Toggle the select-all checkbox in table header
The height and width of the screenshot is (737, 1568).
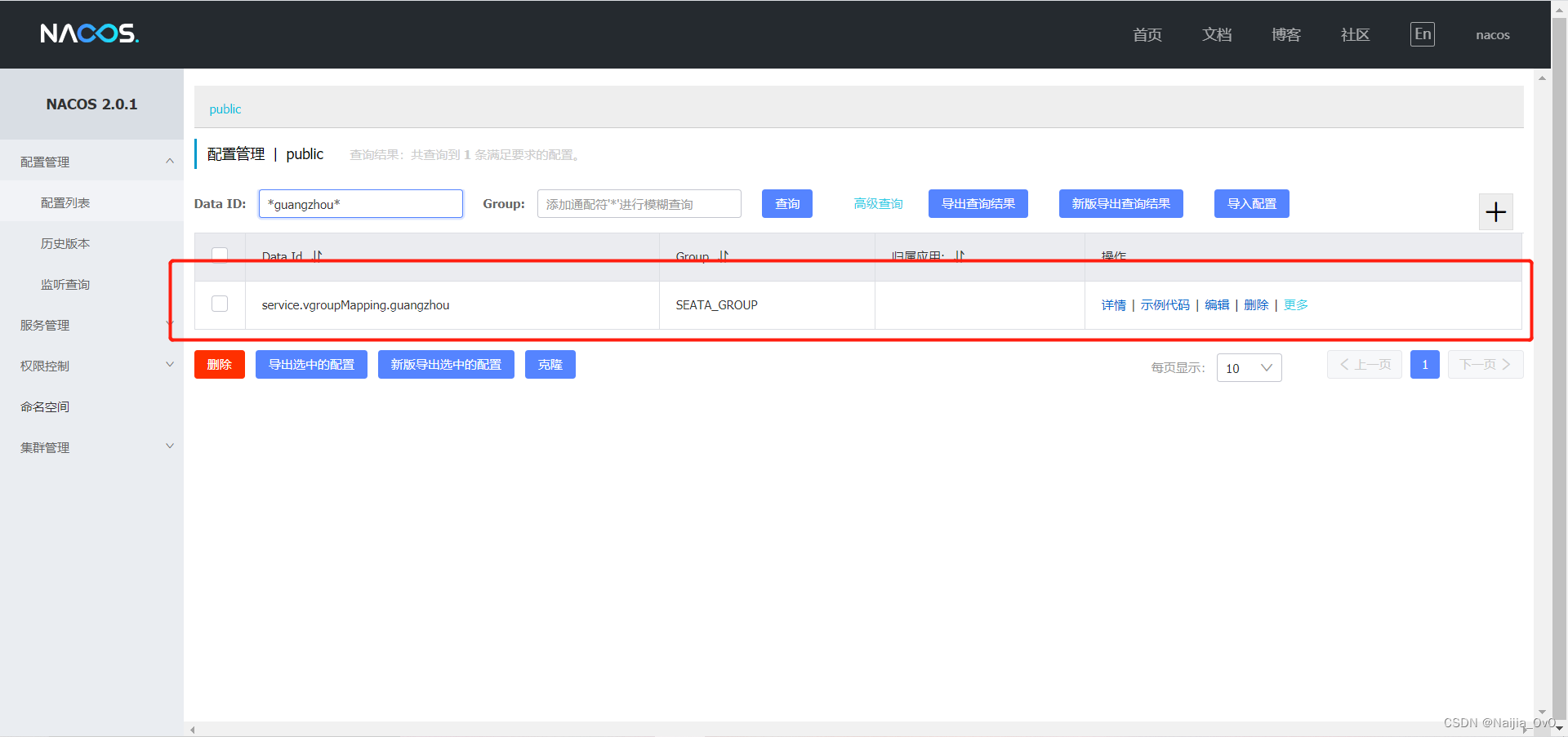(220, 254)
